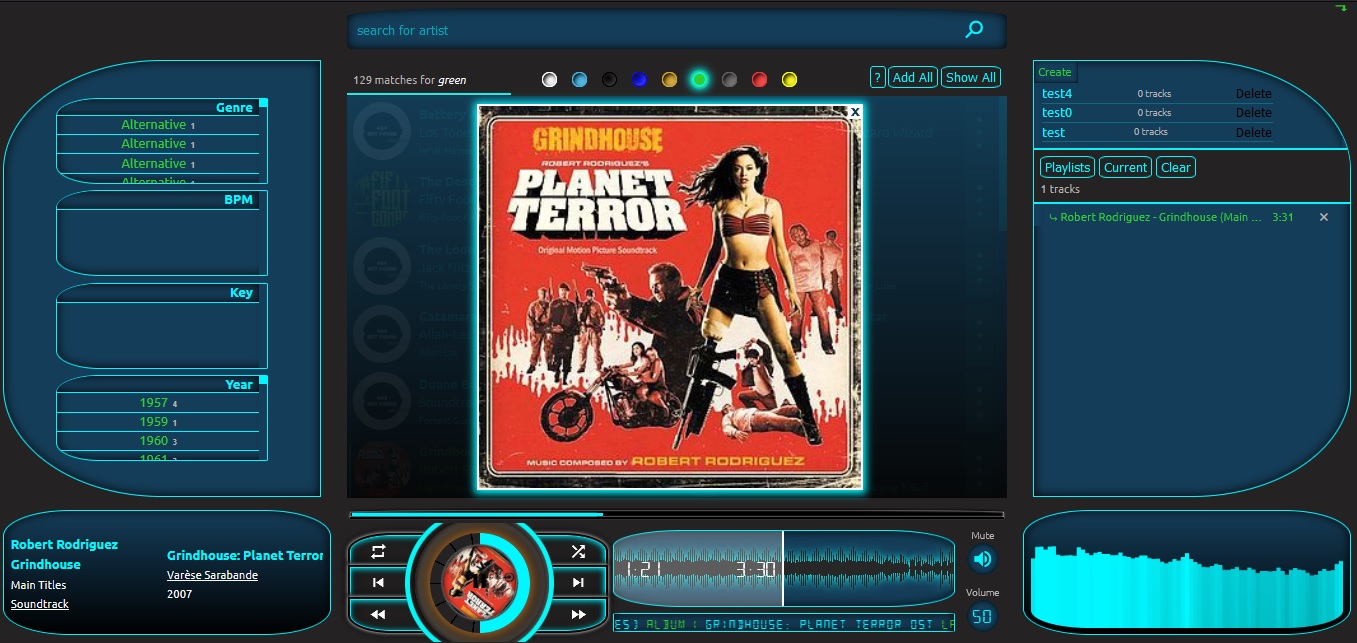Select the white color theme swatch
Viewport: 1357px width, 643px height.
[x=549, y=79]
